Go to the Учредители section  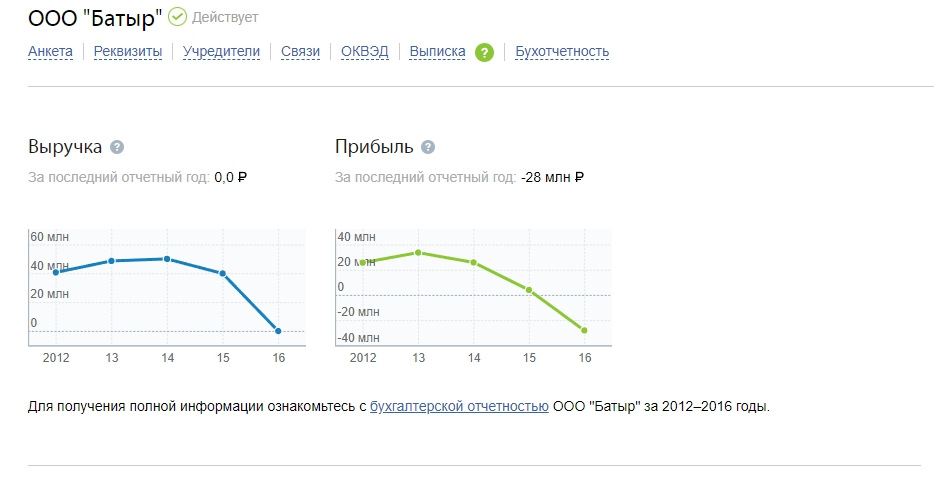click(221, 52)
